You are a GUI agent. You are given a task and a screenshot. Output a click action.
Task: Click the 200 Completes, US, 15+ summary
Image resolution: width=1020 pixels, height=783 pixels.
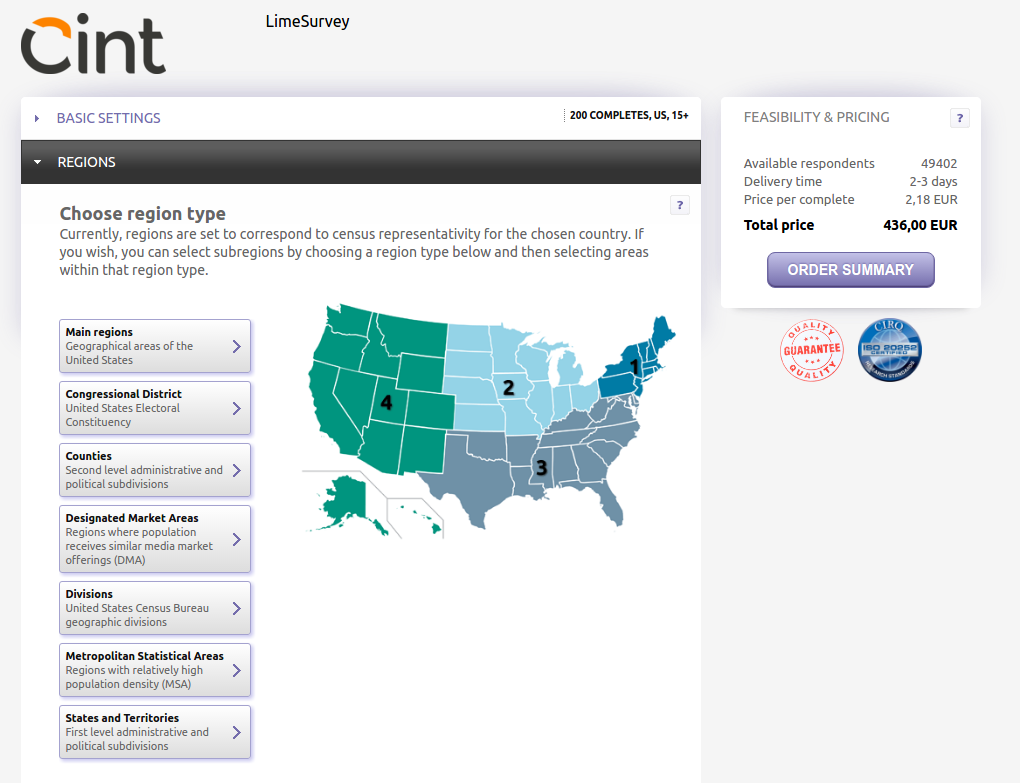(629, 116)
